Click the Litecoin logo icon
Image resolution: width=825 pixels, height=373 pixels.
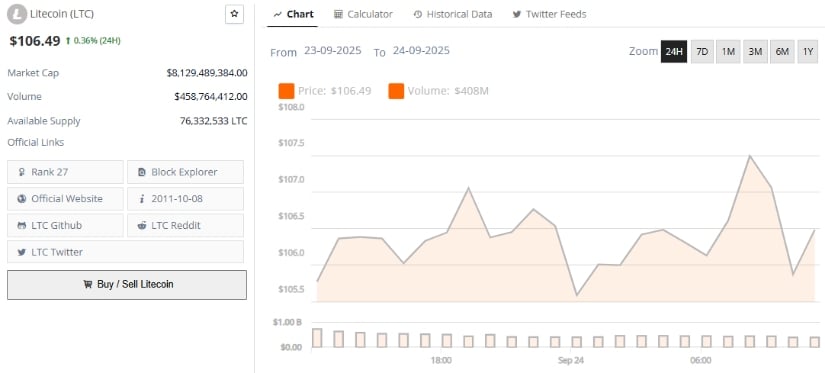pyautogui.click(x=17, y=14)
